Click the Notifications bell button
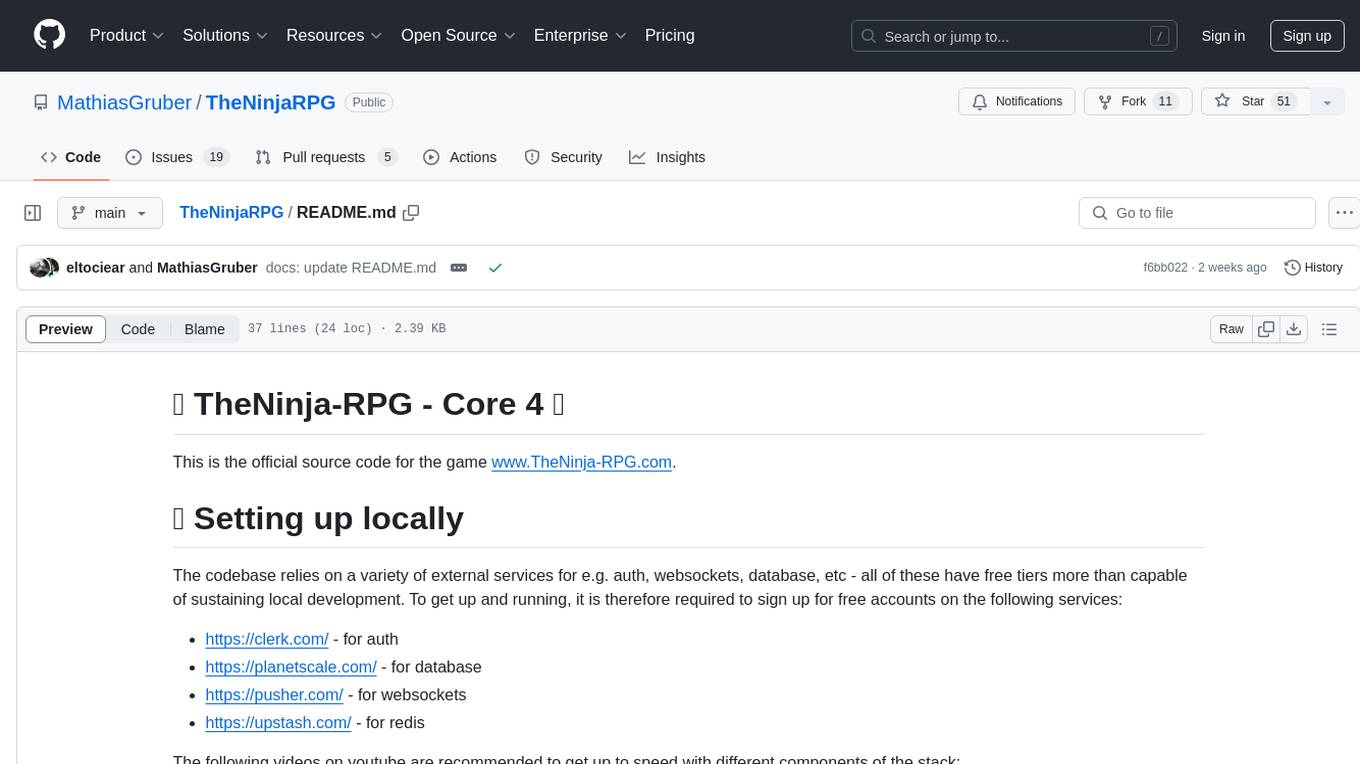The height and width of the screenshot is (764, 1360). coord(1017,102)
